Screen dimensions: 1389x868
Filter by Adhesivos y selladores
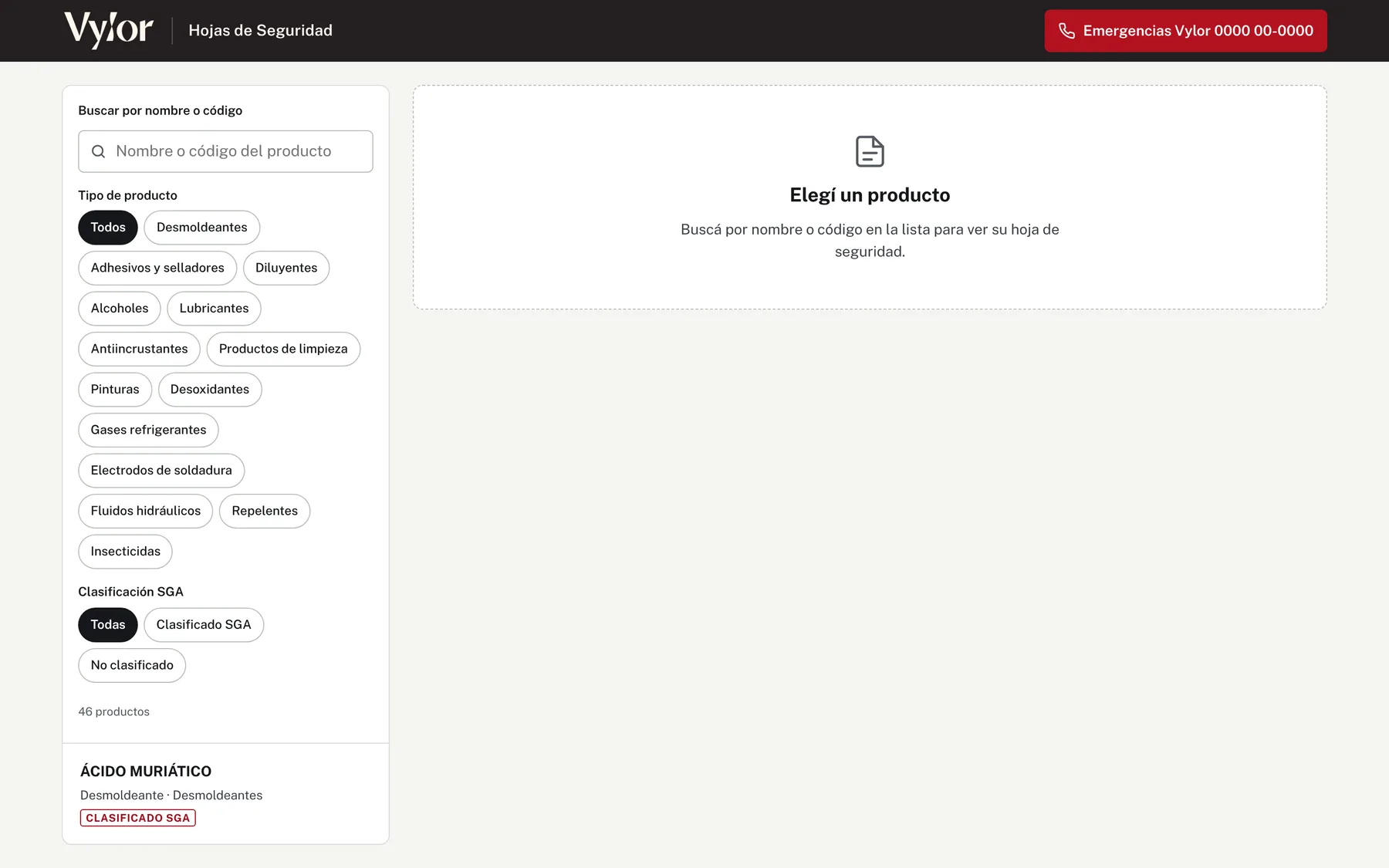click(157, 268)
